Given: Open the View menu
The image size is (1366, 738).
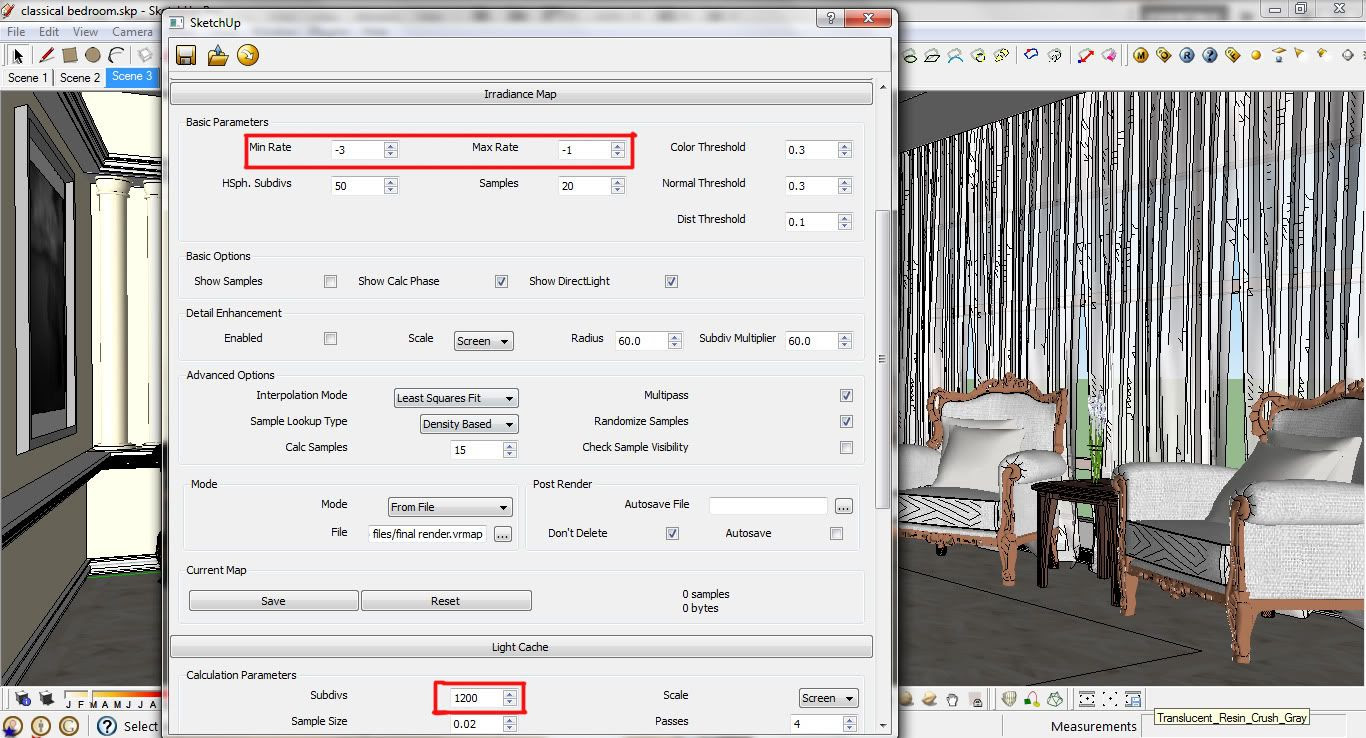Looking at the screenshot, I should coord(86,32).
